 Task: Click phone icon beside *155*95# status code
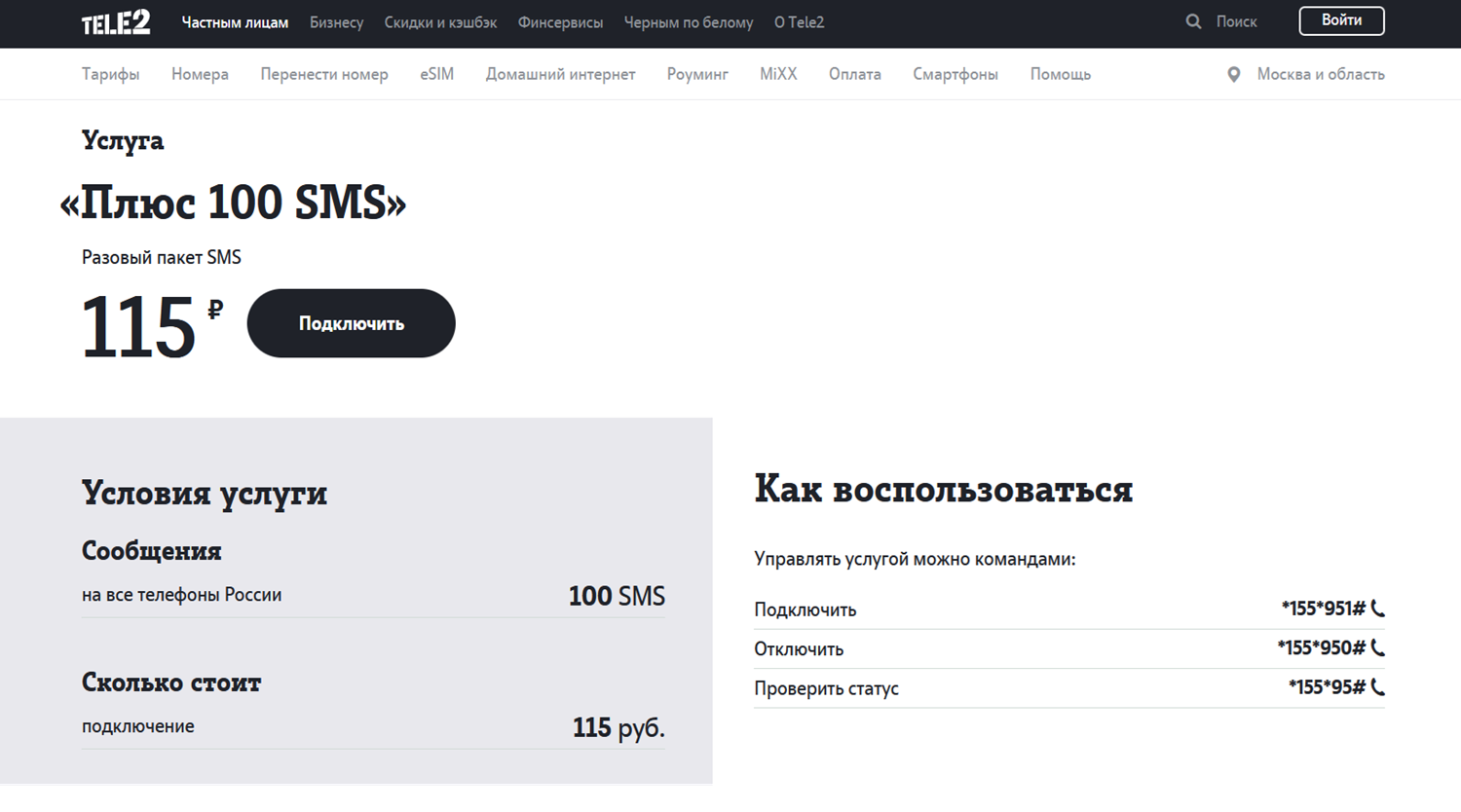1377,687
